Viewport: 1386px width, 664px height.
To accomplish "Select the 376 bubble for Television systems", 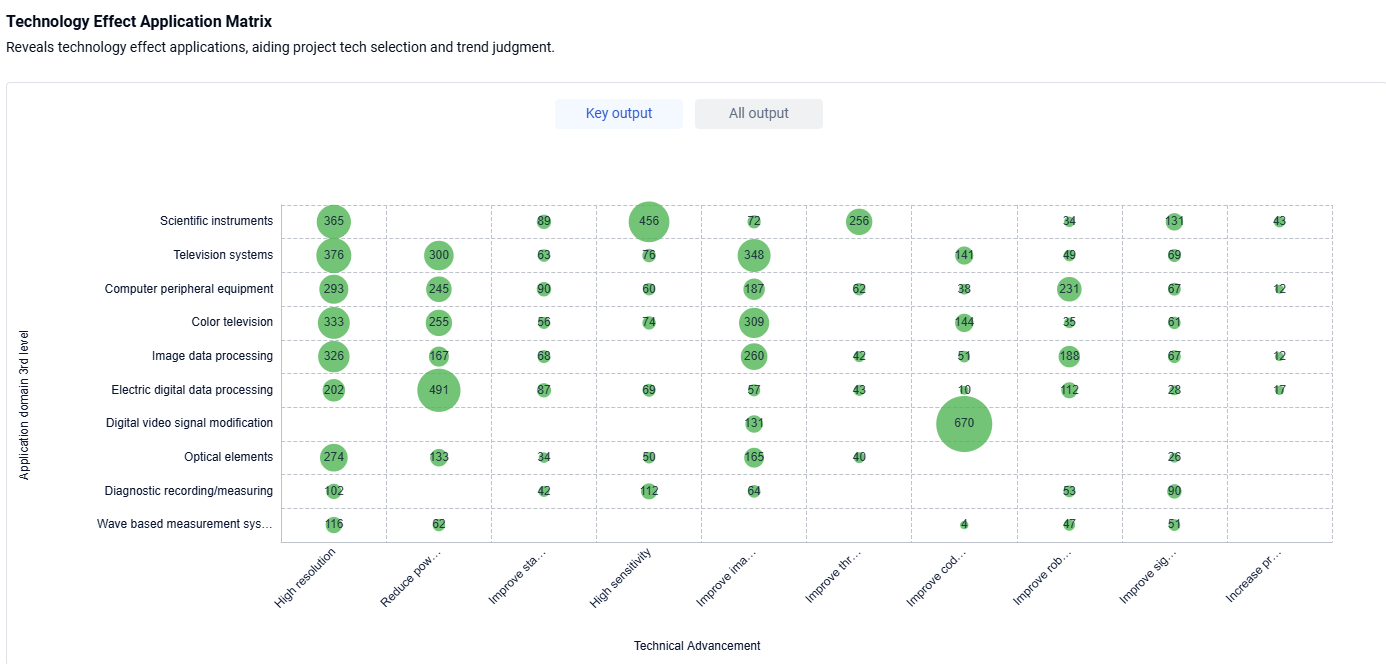I will (x=334, y=255).
